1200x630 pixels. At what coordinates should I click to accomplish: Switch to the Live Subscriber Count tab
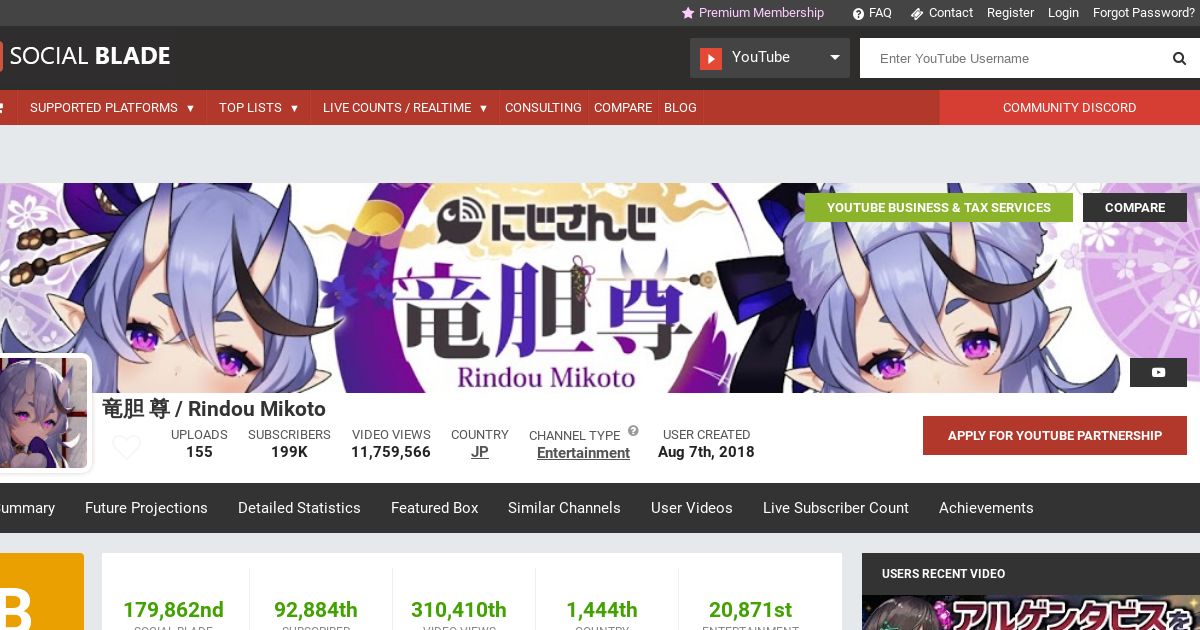tap(836, 508)
